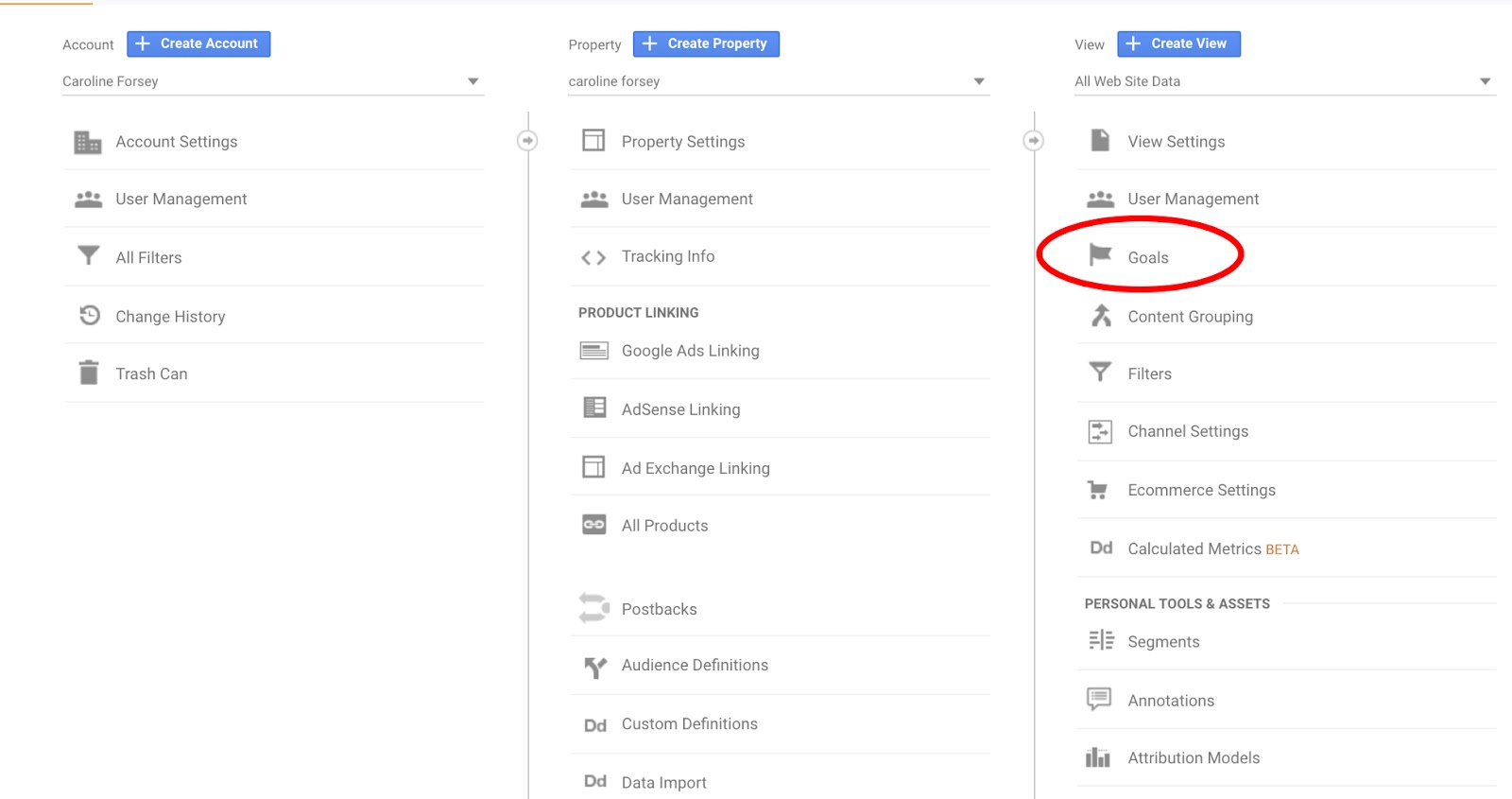Go to Calculated Metrics BETA

coord(1212,549)
